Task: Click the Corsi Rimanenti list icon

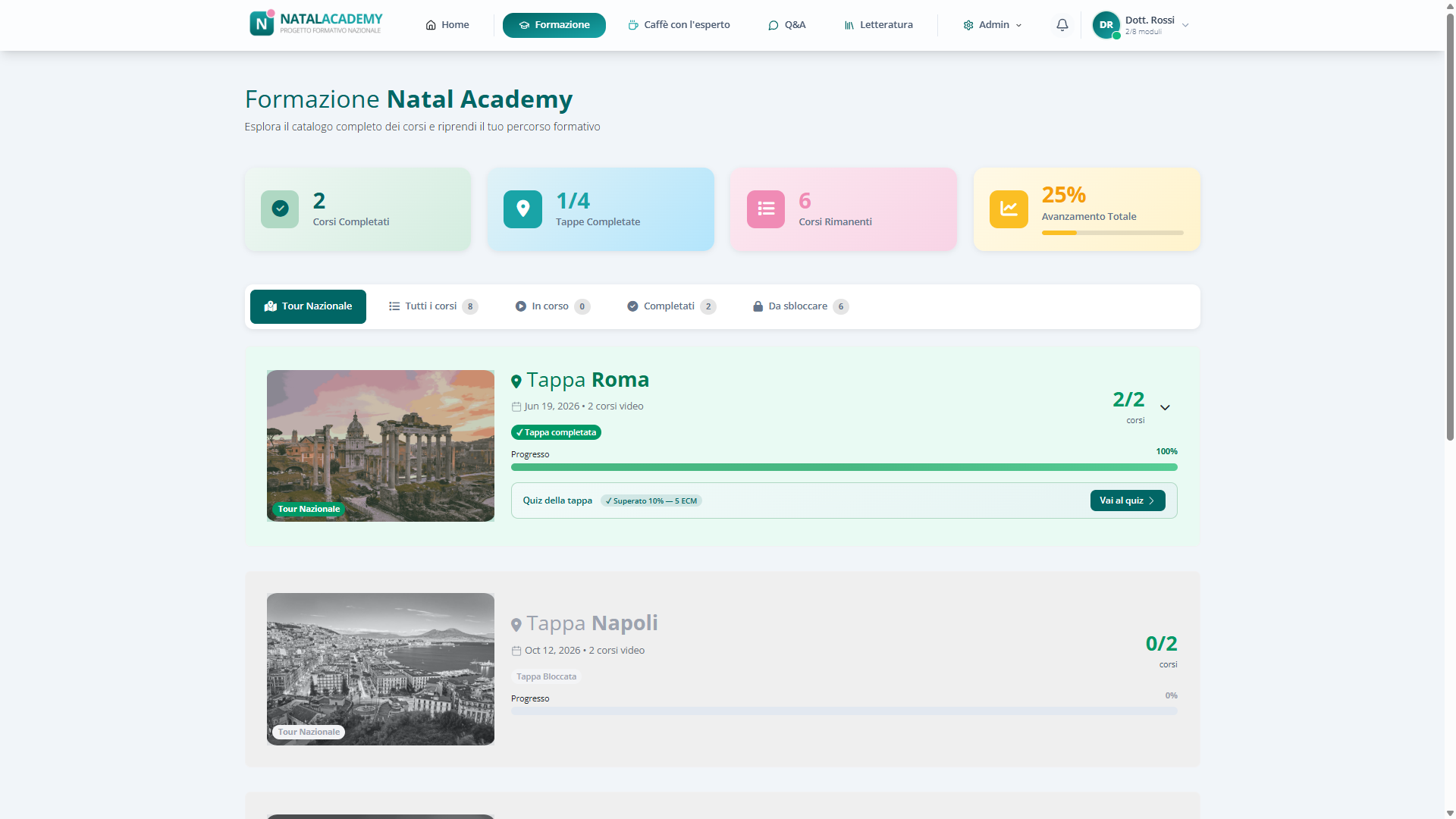Action: point(766,209)
